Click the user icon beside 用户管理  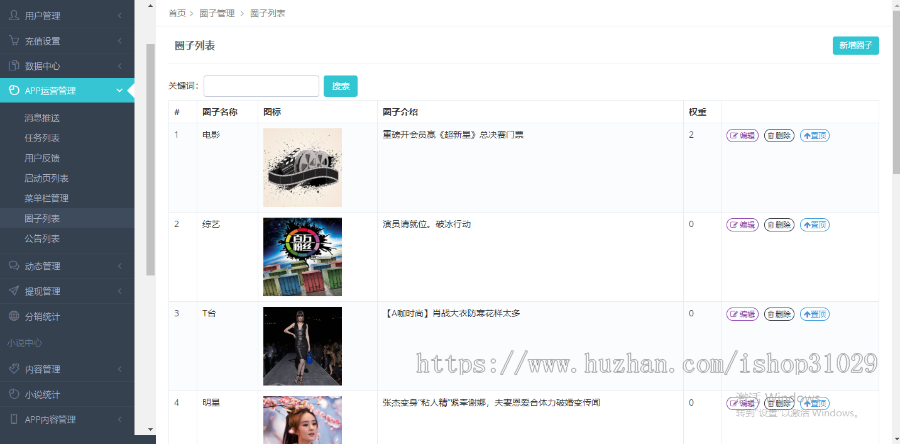pyautogui.click(x=14, y=15)
